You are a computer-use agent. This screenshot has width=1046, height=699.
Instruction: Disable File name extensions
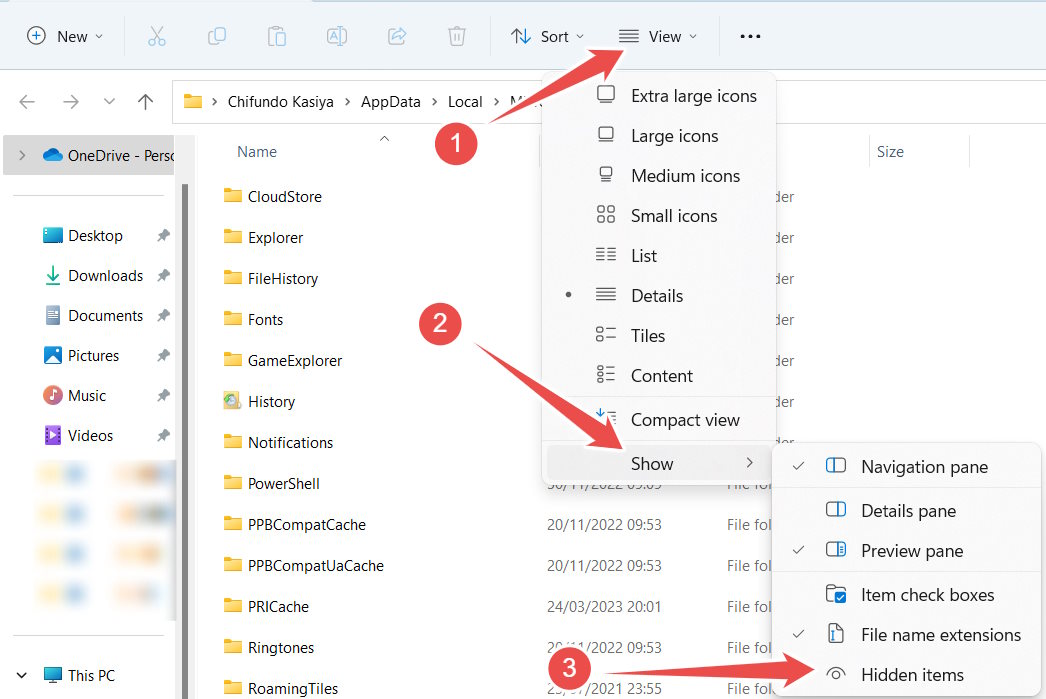tap(940, 634)
